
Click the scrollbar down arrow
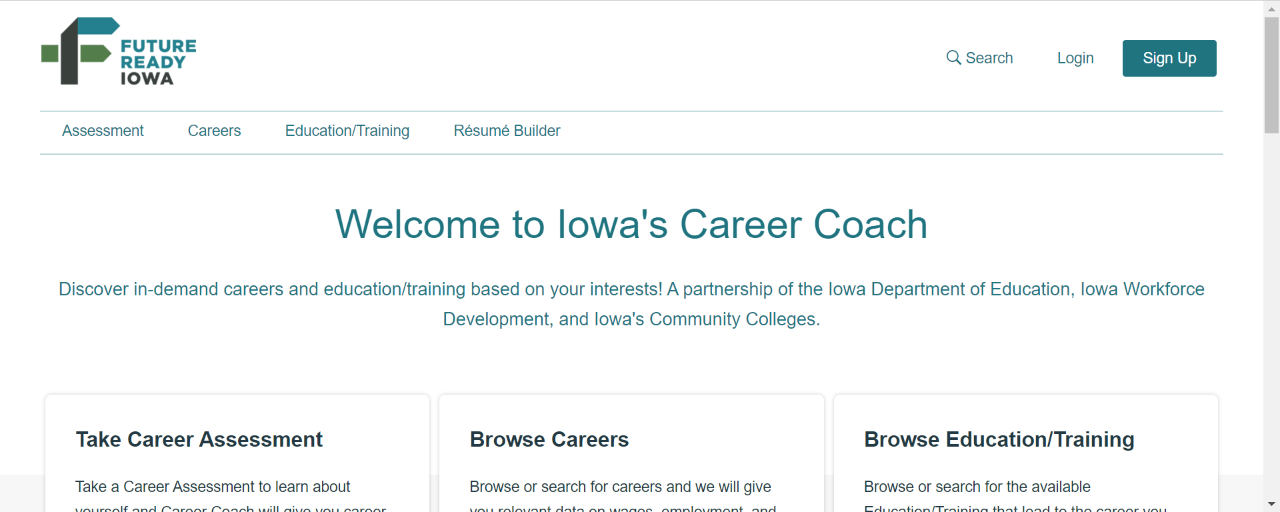click(x=1271, y=504)
